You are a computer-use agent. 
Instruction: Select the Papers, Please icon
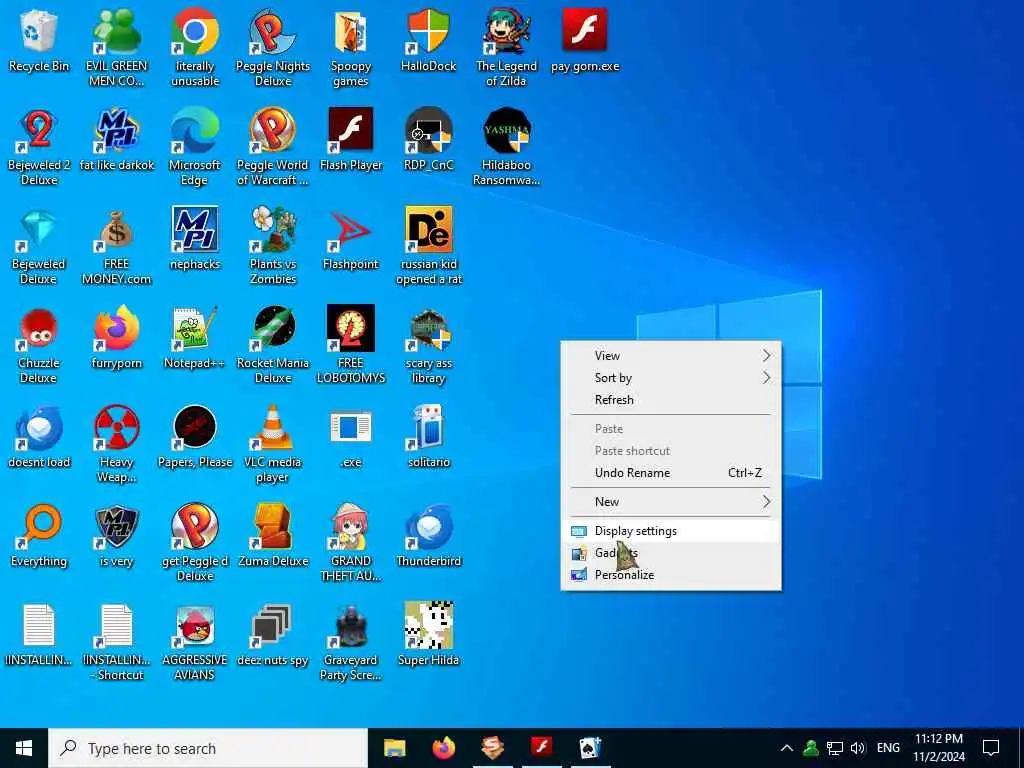(195, 438)
